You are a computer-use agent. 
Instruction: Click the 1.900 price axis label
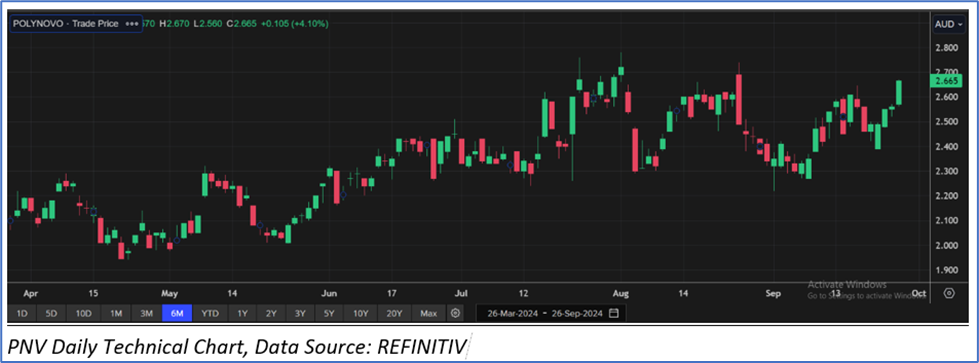[947, 271]
